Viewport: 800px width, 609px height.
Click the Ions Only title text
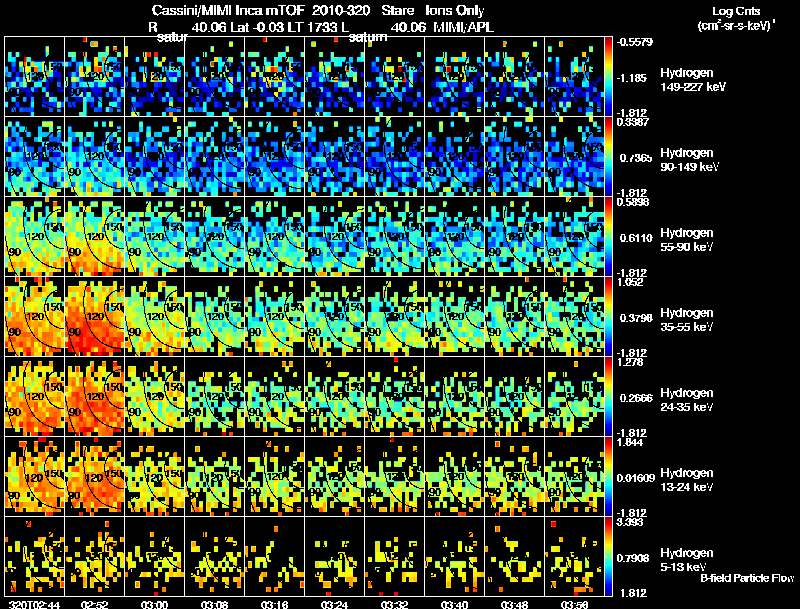(x=455, y=10)
